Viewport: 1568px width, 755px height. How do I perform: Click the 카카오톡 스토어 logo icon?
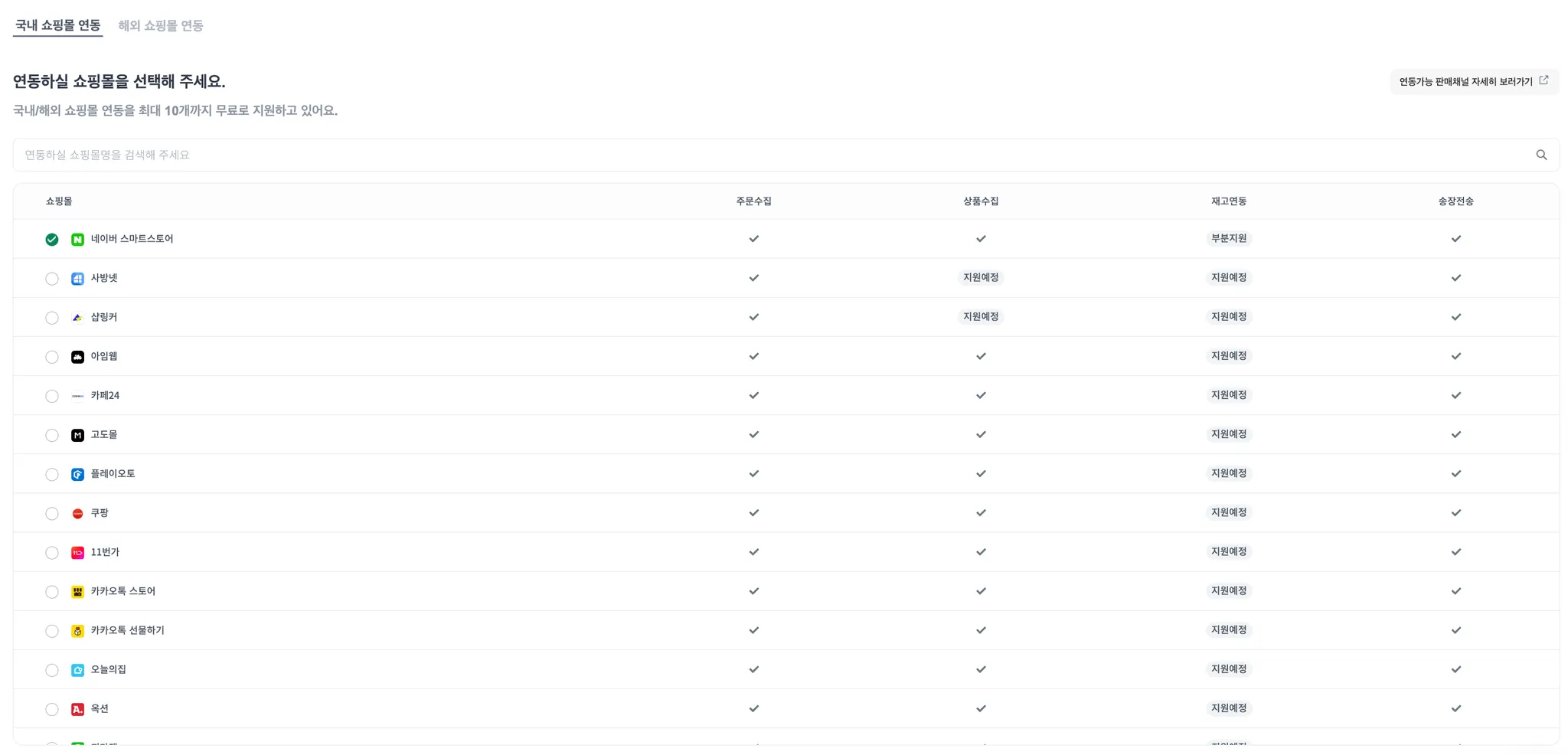point(77,592)
